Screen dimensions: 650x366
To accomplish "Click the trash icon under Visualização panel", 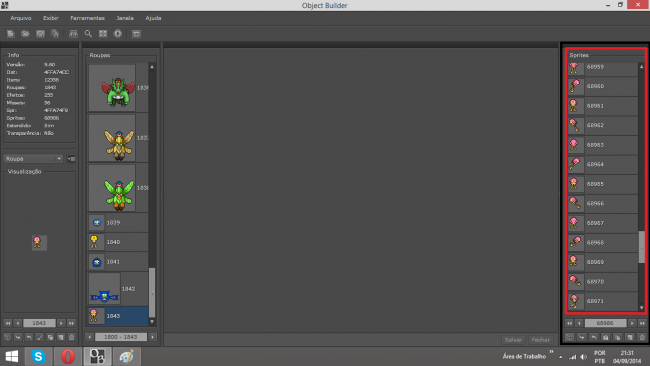I will pos(71,337).
